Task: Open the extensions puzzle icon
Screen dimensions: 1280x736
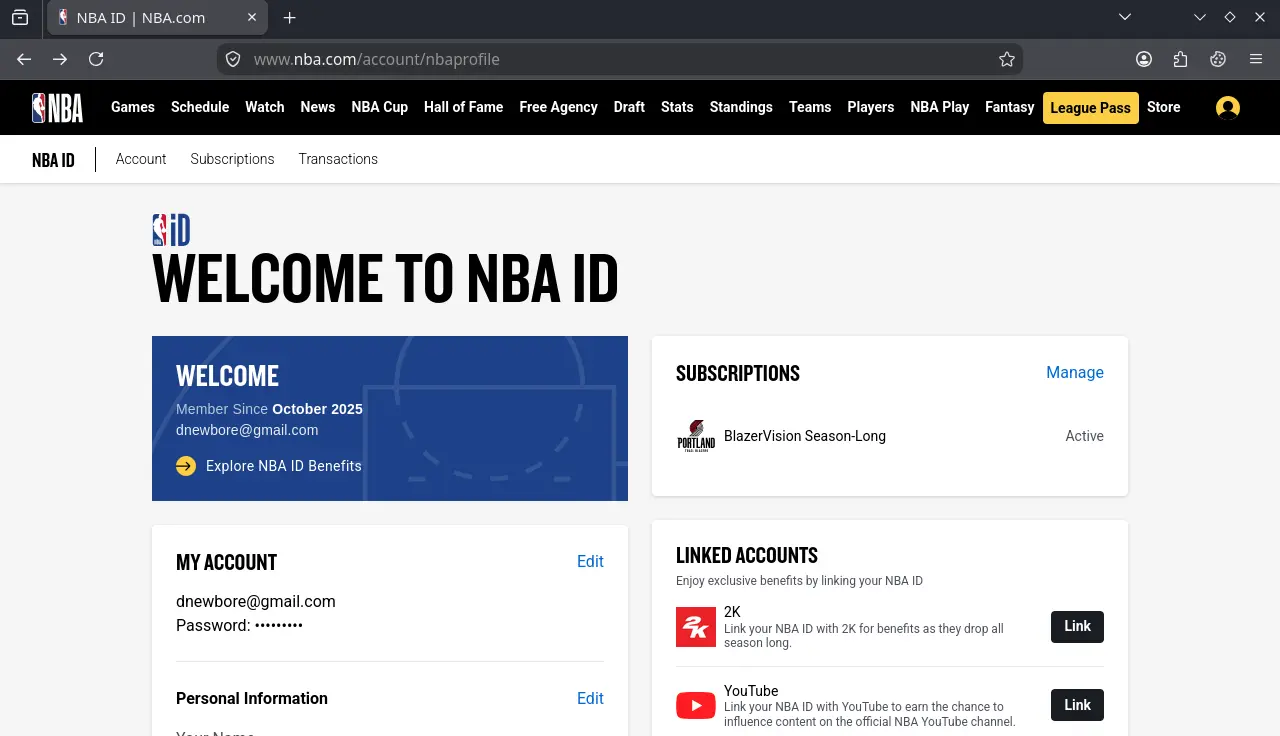Action: [x=1181, y=59]
